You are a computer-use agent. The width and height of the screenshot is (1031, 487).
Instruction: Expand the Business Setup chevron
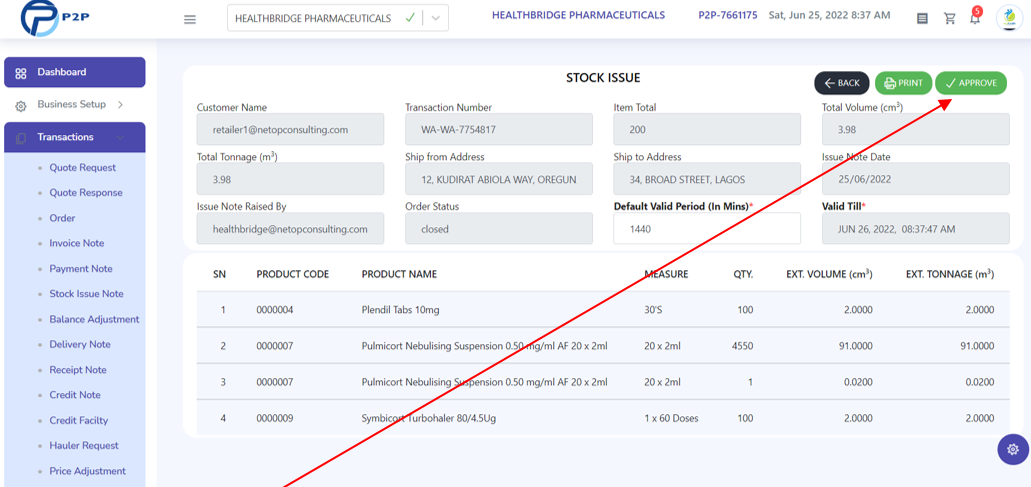tap(120, 104)
